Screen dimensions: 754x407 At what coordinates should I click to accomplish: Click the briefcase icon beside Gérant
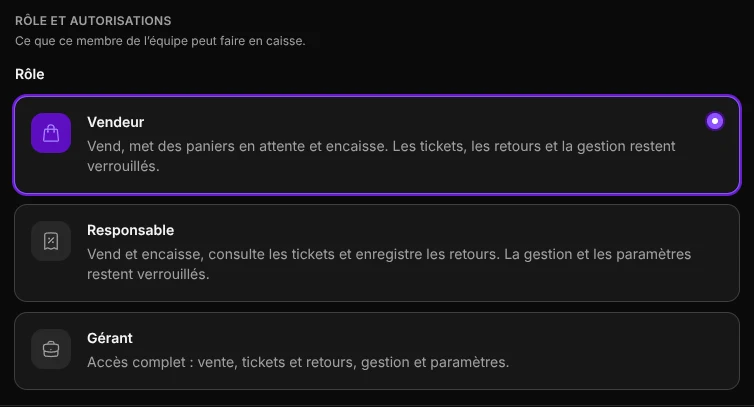point(51,349)
